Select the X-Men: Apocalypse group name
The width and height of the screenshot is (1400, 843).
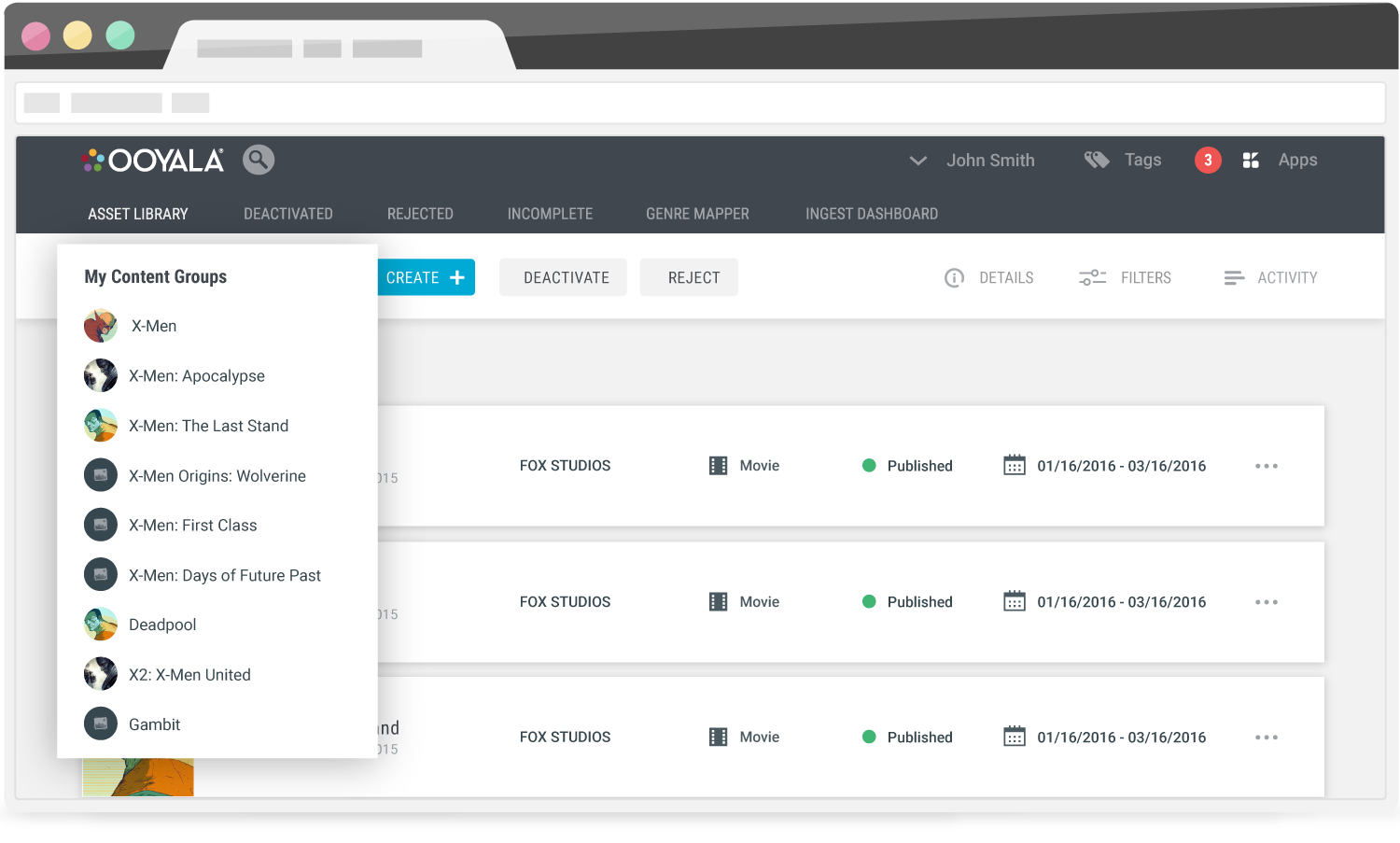pos(197,376)
